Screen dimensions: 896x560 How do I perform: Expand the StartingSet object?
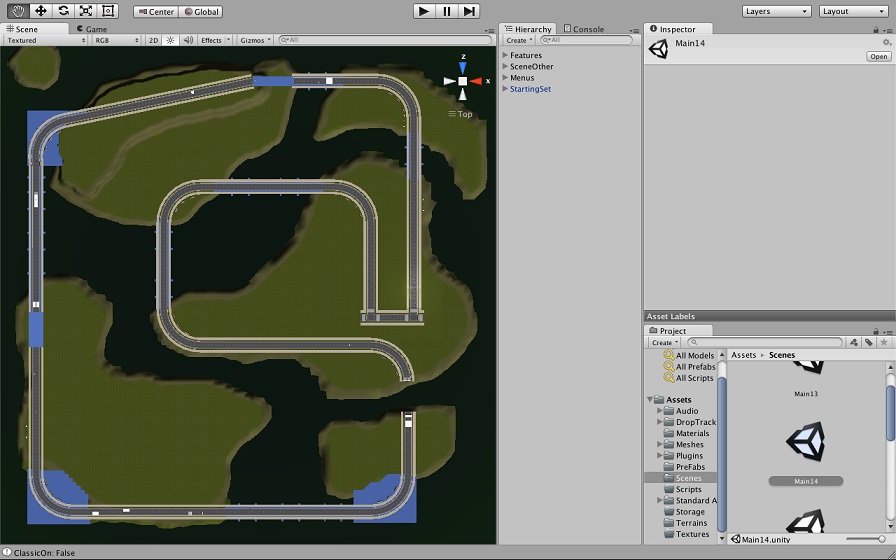click(505, 89)
